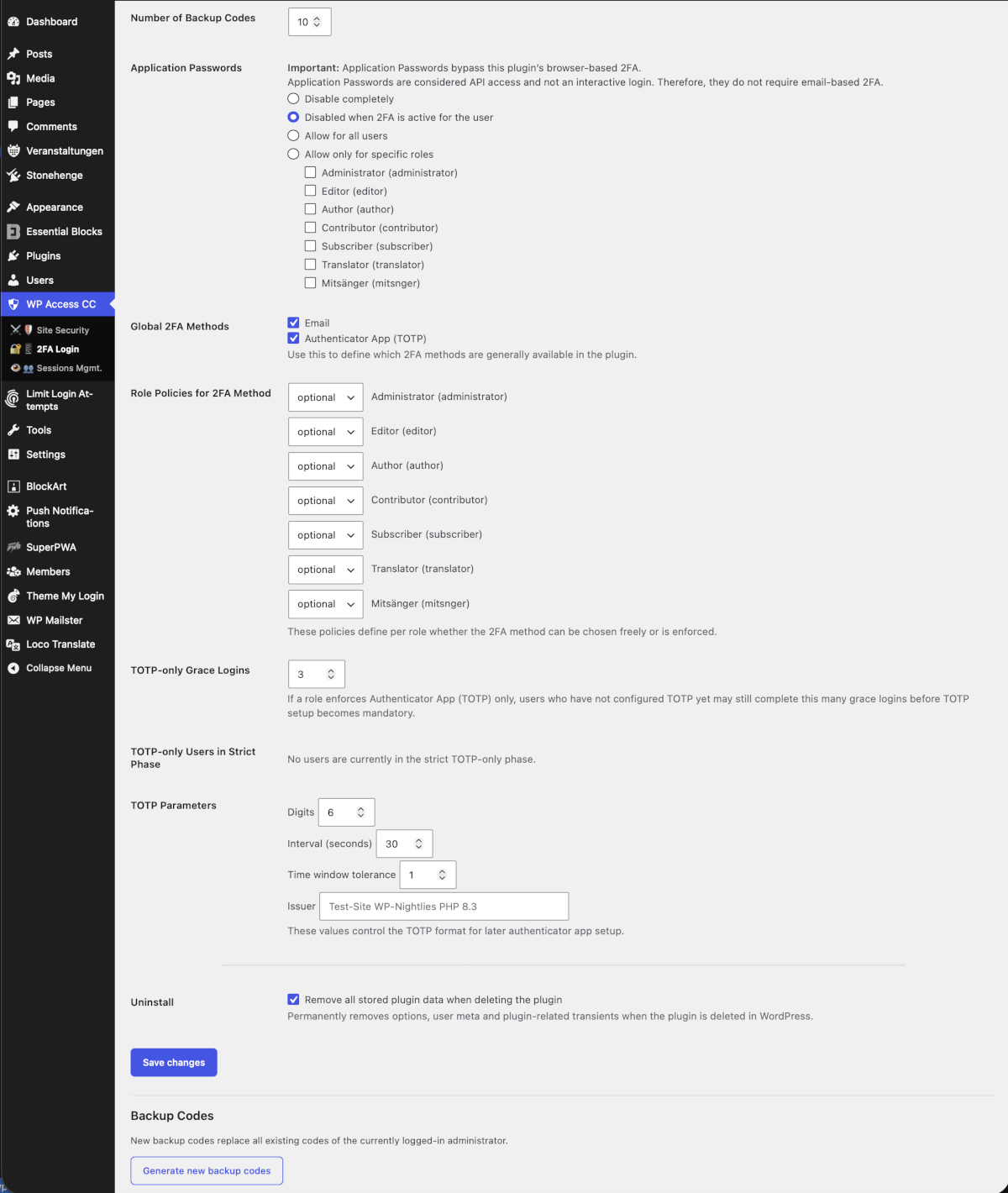Click the Posts pushpin icon
The image size is (1008, 1193).
(13, 54)
